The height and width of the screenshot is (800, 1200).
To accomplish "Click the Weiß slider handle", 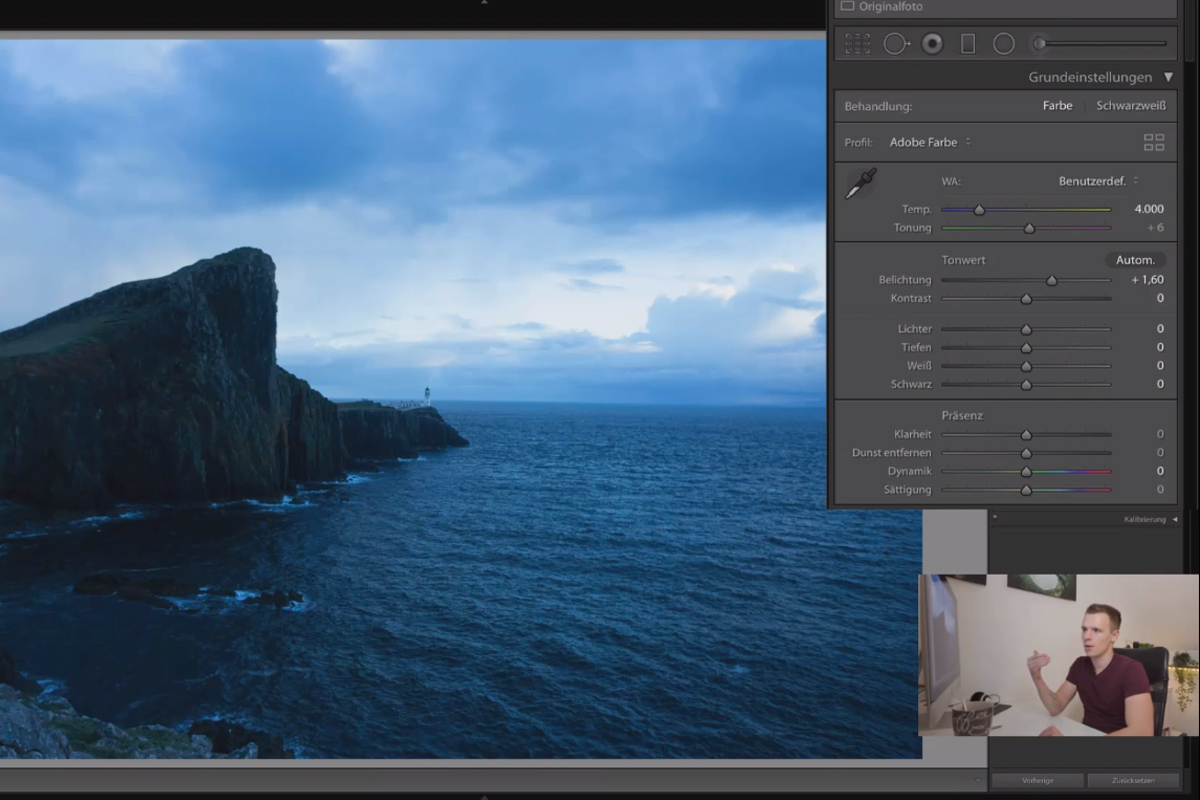I will click(1026, 366).
